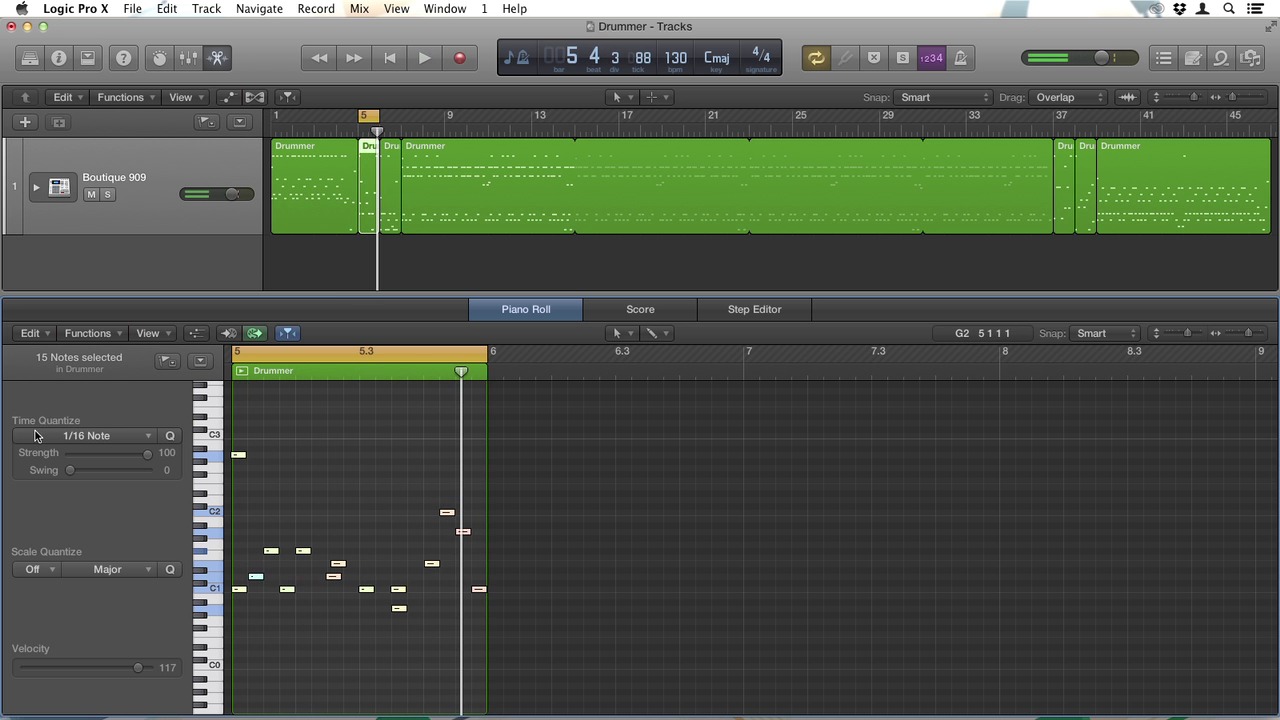1280x720 pixels.
Task: Mute the Boutique 909 track
Action: click(91, 194)
